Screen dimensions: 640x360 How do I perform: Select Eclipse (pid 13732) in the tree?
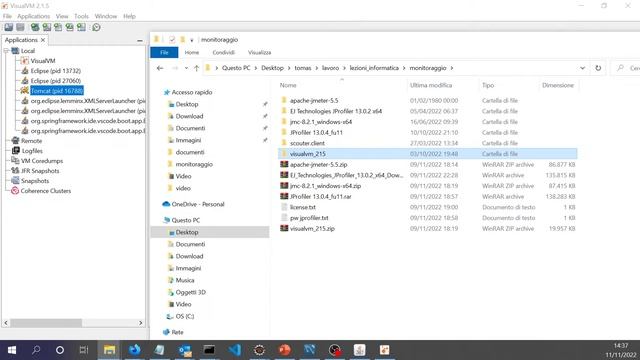click(x=56, y=71)
